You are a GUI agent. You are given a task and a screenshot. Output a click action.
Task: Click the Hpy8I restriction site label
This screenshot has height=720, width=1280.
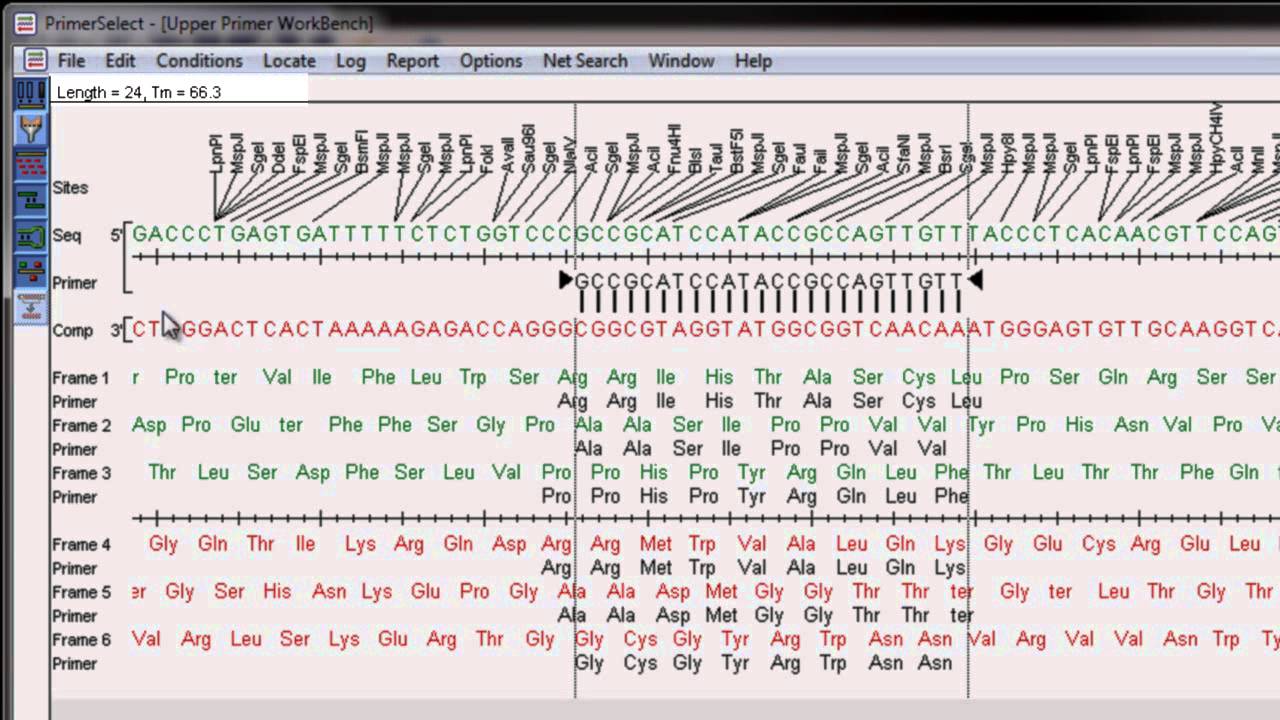point(1008,153)
